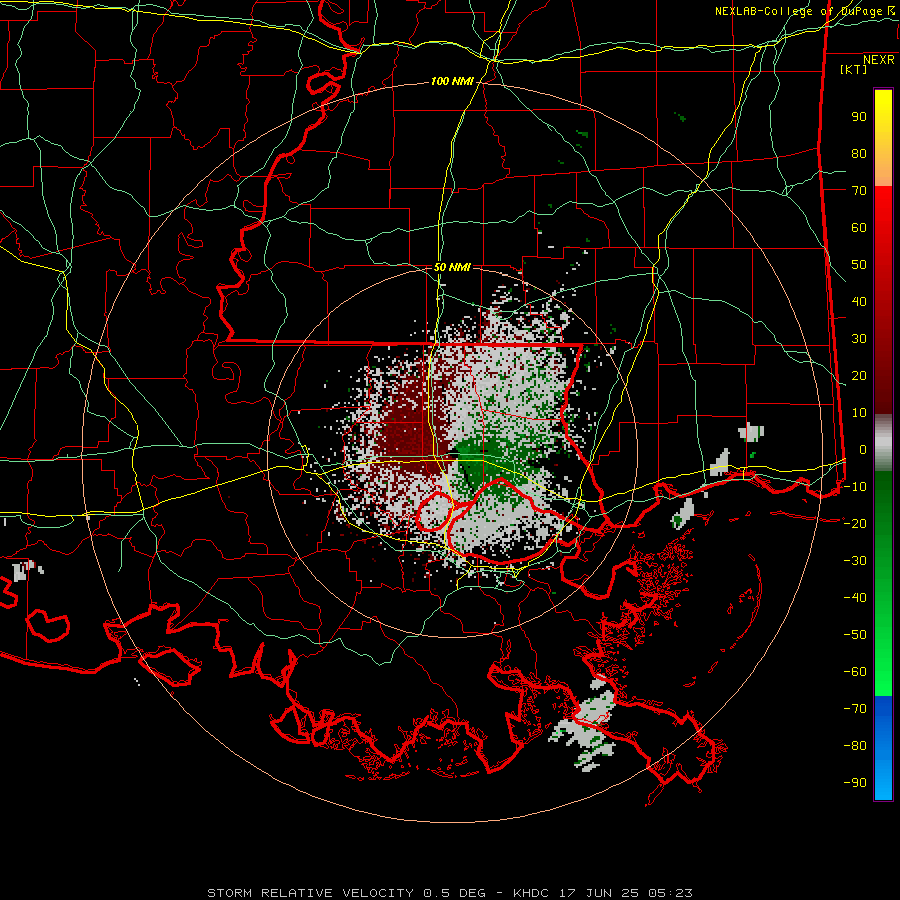Click the gray zero-velocity color segment
This screenshot has width=900, height=900.
[883, 443]
